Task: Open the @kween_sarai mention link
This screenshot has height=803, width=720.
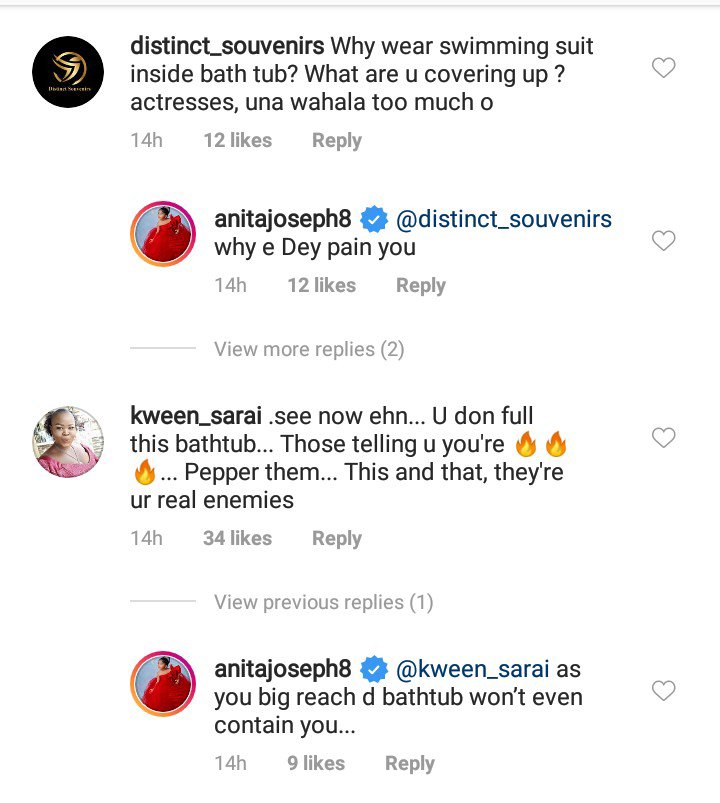Action: [x=474, y=668]
